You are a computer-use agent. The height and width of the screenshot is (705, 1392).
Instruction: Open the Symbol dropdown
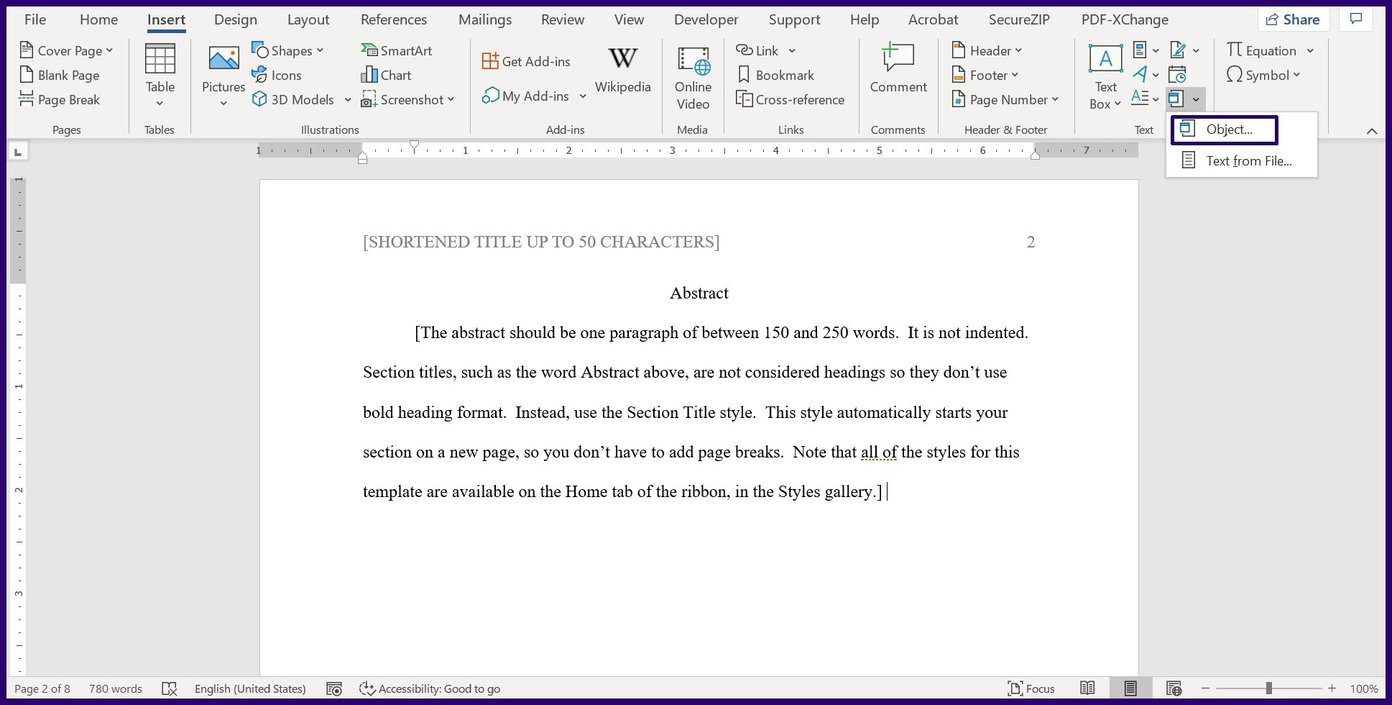click(x=1264, y=75)
